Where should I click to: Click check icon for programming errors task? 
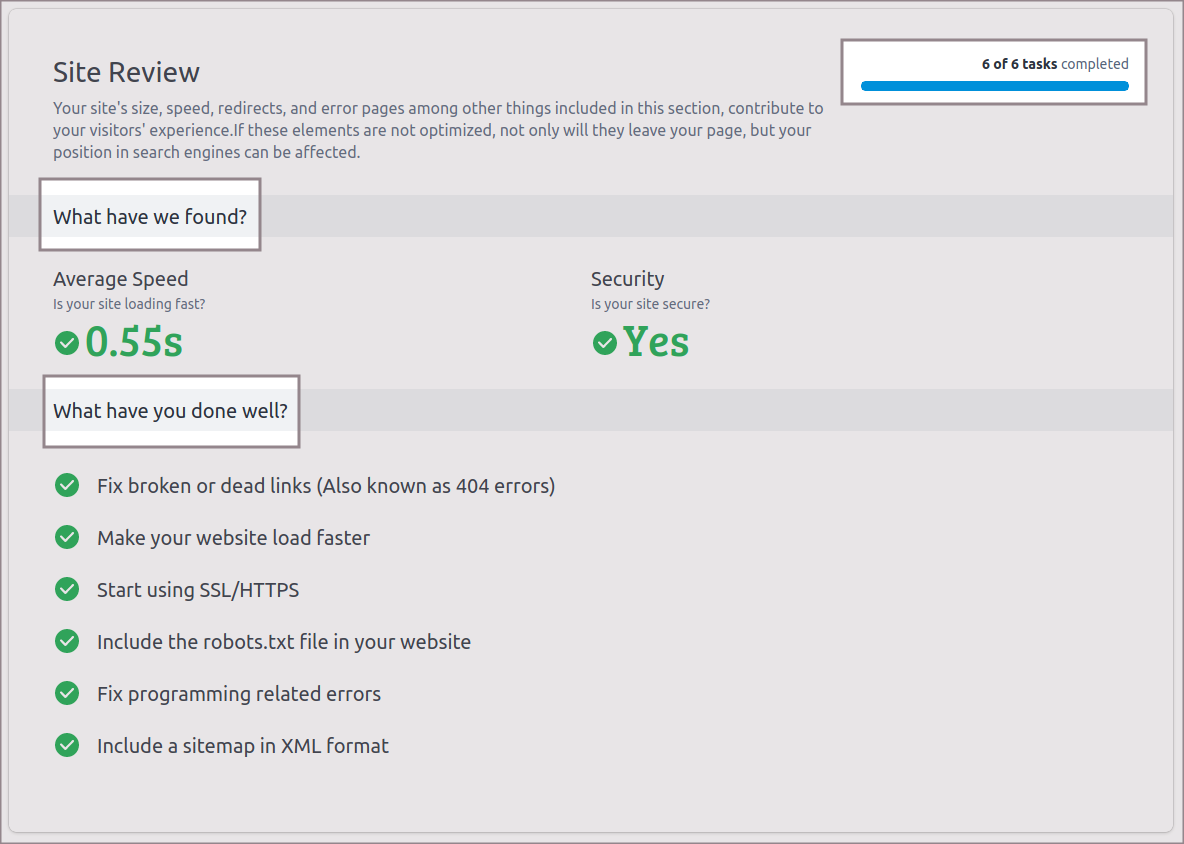(x=67, y=694)
